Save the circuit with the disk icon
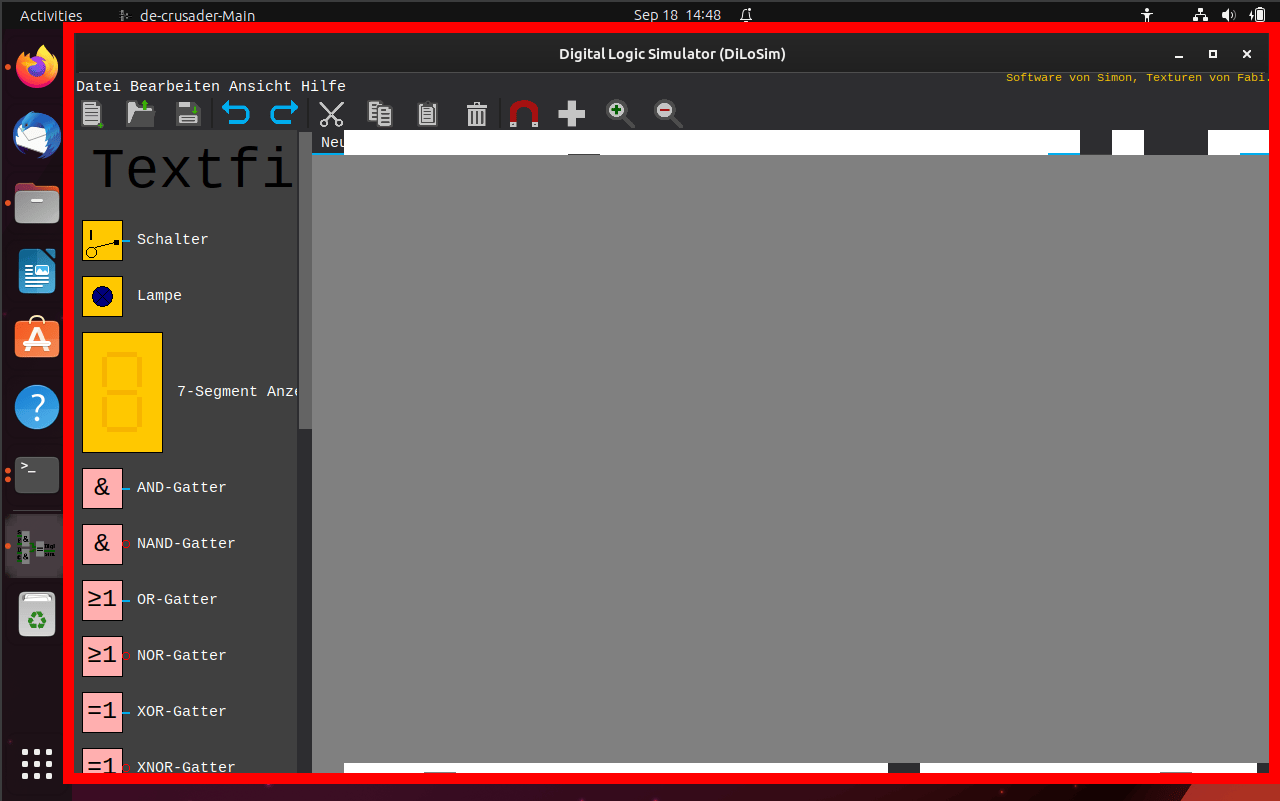The width and height of the screenshot is (1280, 801). 188,113
